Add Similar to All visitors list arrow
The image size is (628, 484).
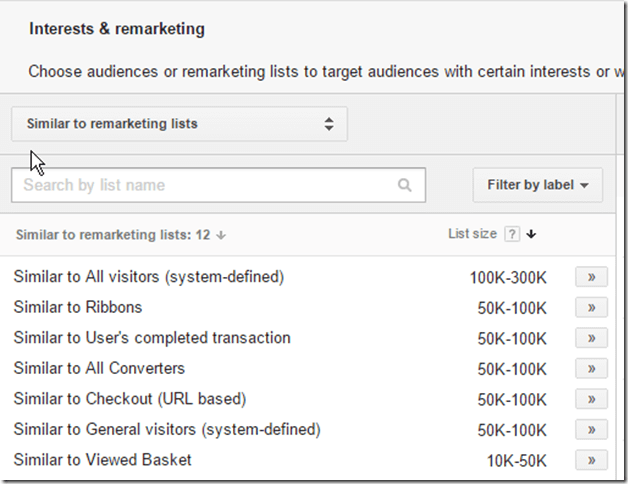click(x=591, y=277)
